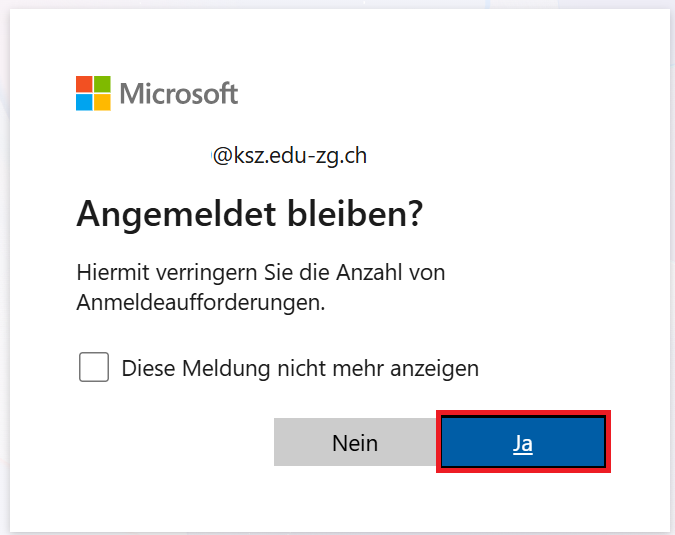The width and height of the screenshot is (675, 535).
Task: Click the "Angemeldet bleiben?" heading
Action: (x=250, y=214)
